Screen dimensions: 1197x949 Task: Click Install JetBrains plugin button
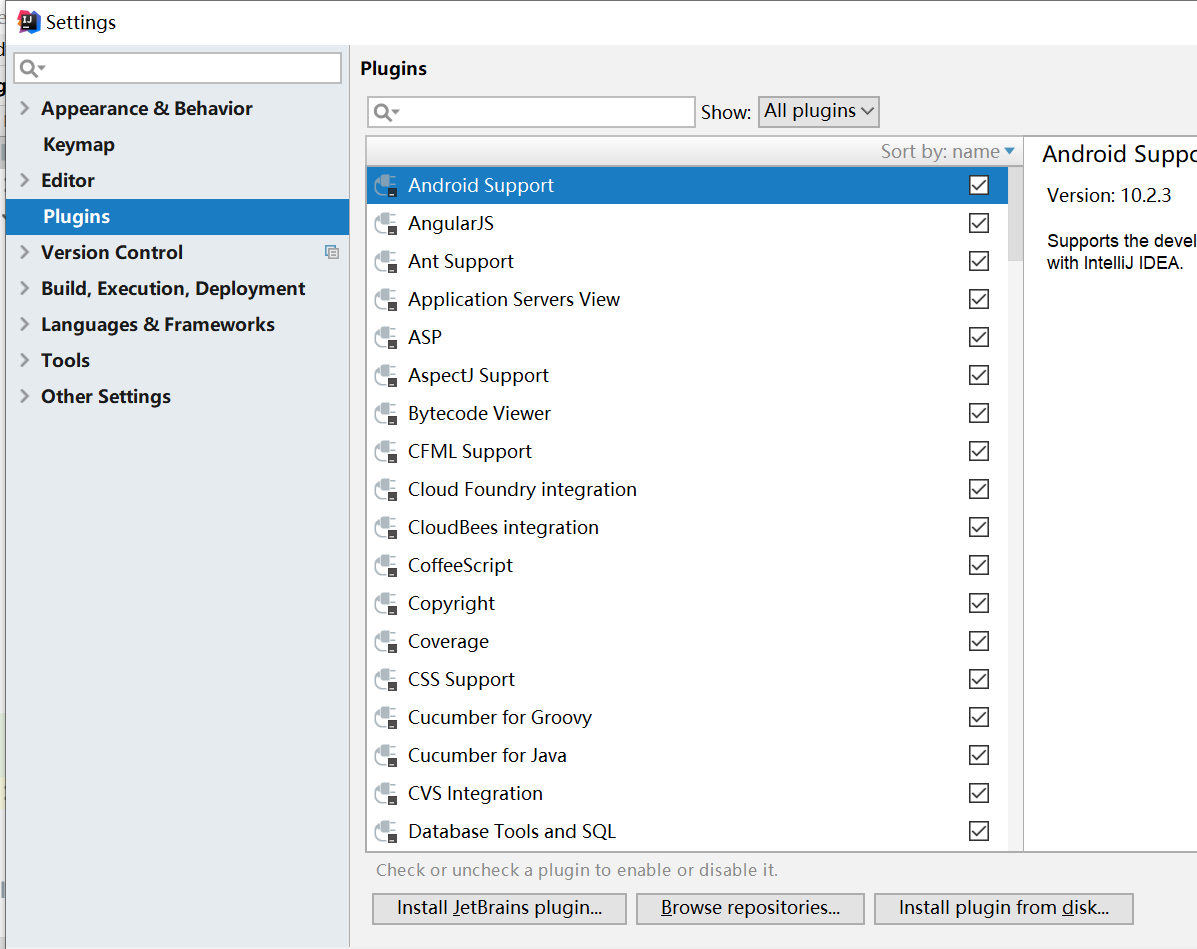(x=499, y=908)
